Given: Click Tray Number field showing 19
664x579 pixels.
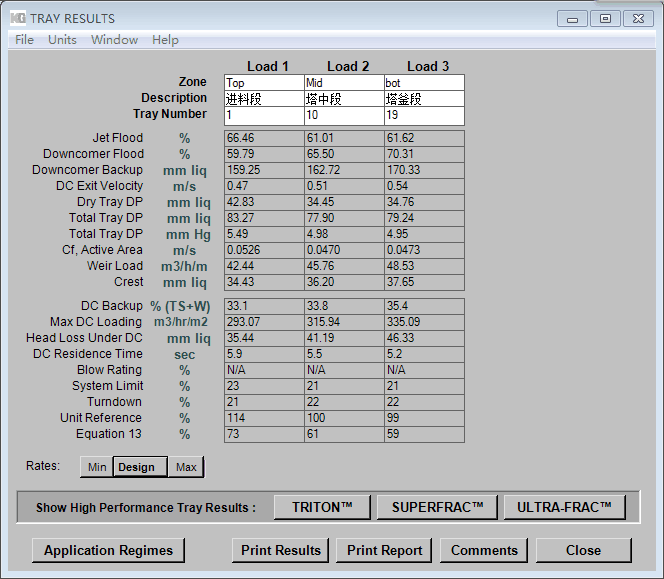Looking at the screenshot, I should [424, 116].
